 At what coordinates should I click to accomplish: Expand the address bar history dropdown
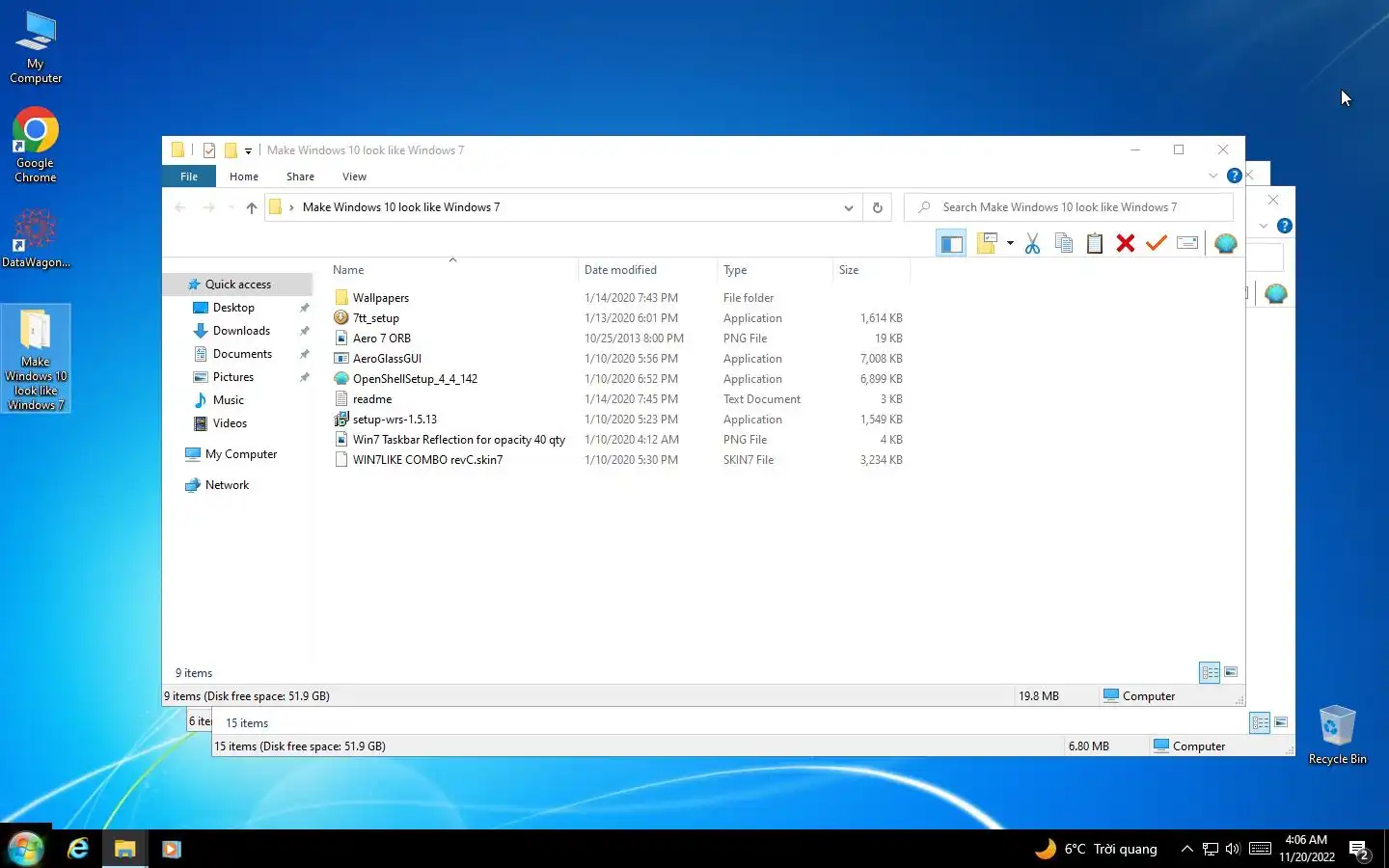point(848,207)
